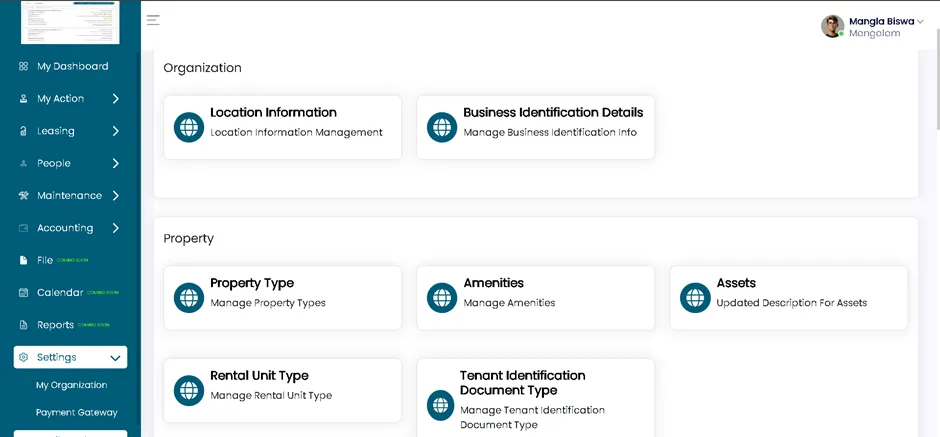The width and height of the screenshot is (940, 437).
Task: Click the user profile avatar
Action: 833,26
